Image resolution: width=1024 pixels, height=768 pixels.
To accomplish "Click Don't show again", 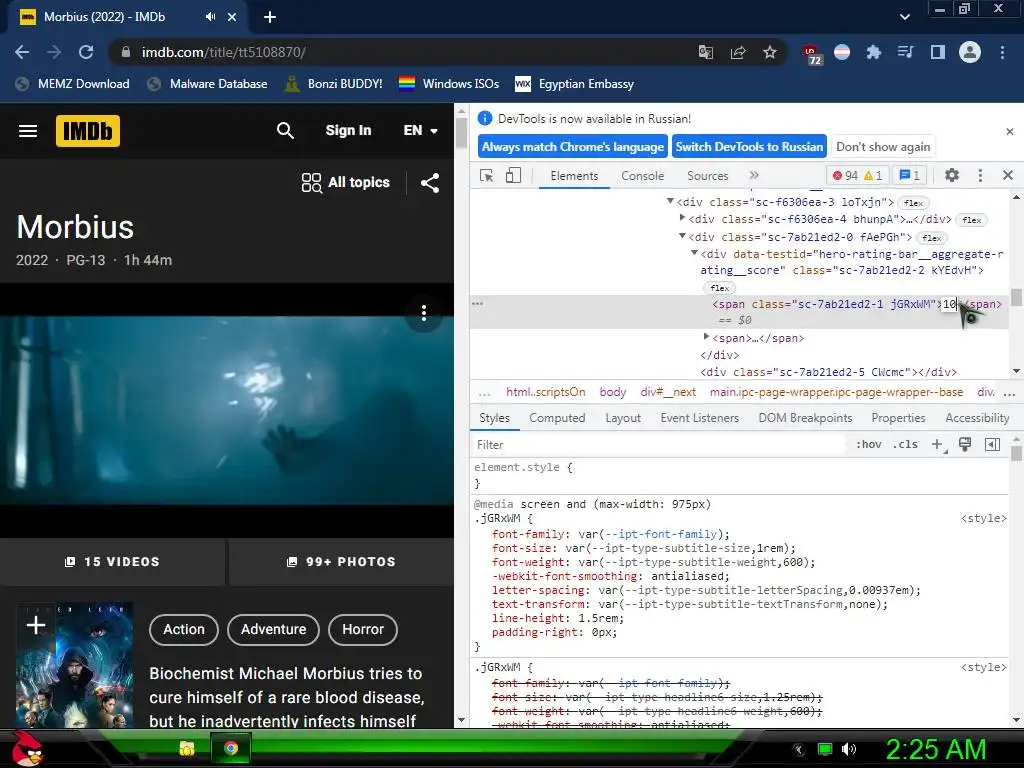I will [x=883, y=147].
